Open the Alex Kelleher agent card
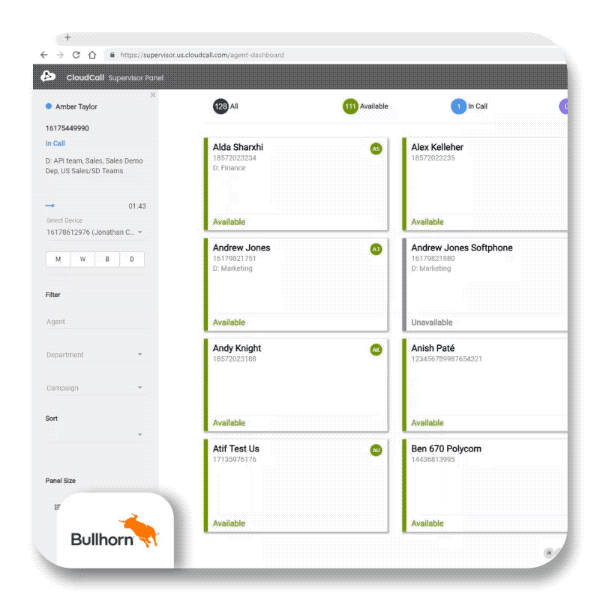The image size is (600, 600). (485, 184)
